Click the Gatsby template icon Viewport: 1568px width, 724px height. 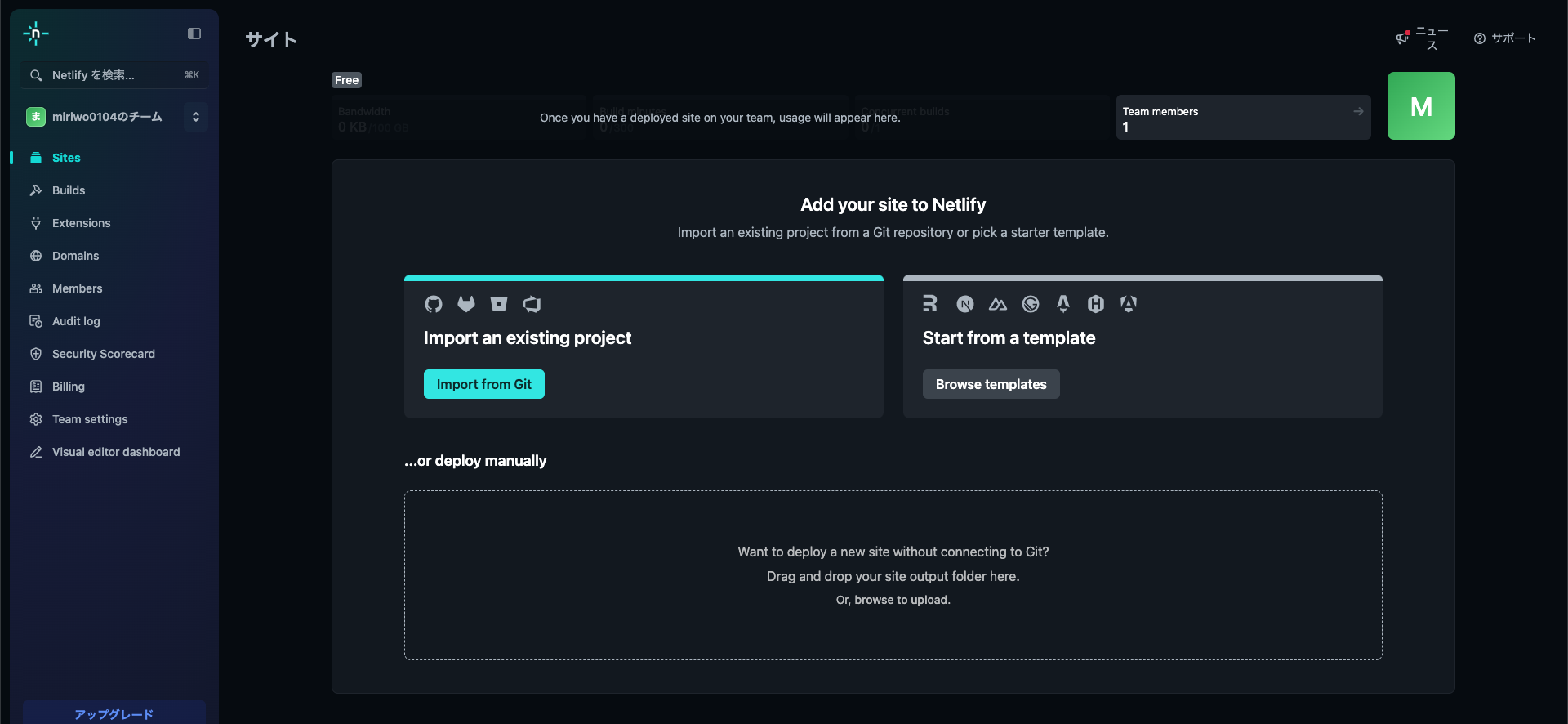point(1031,304)
